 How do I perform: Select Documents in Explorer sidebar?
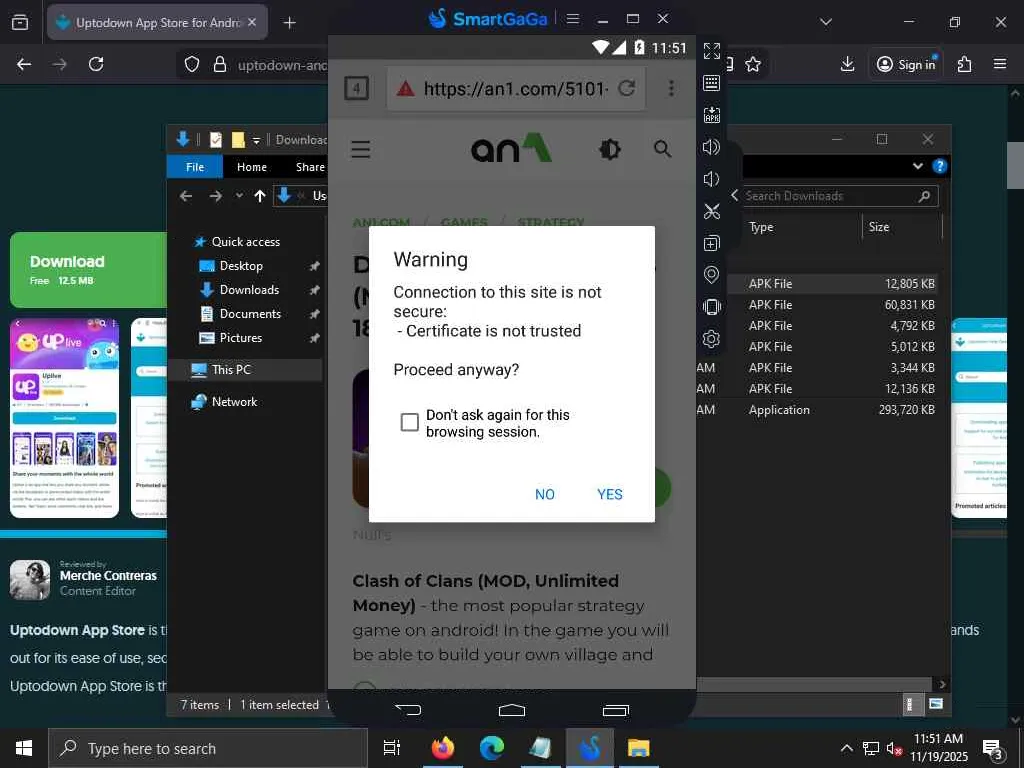click(x=250, y=314)
